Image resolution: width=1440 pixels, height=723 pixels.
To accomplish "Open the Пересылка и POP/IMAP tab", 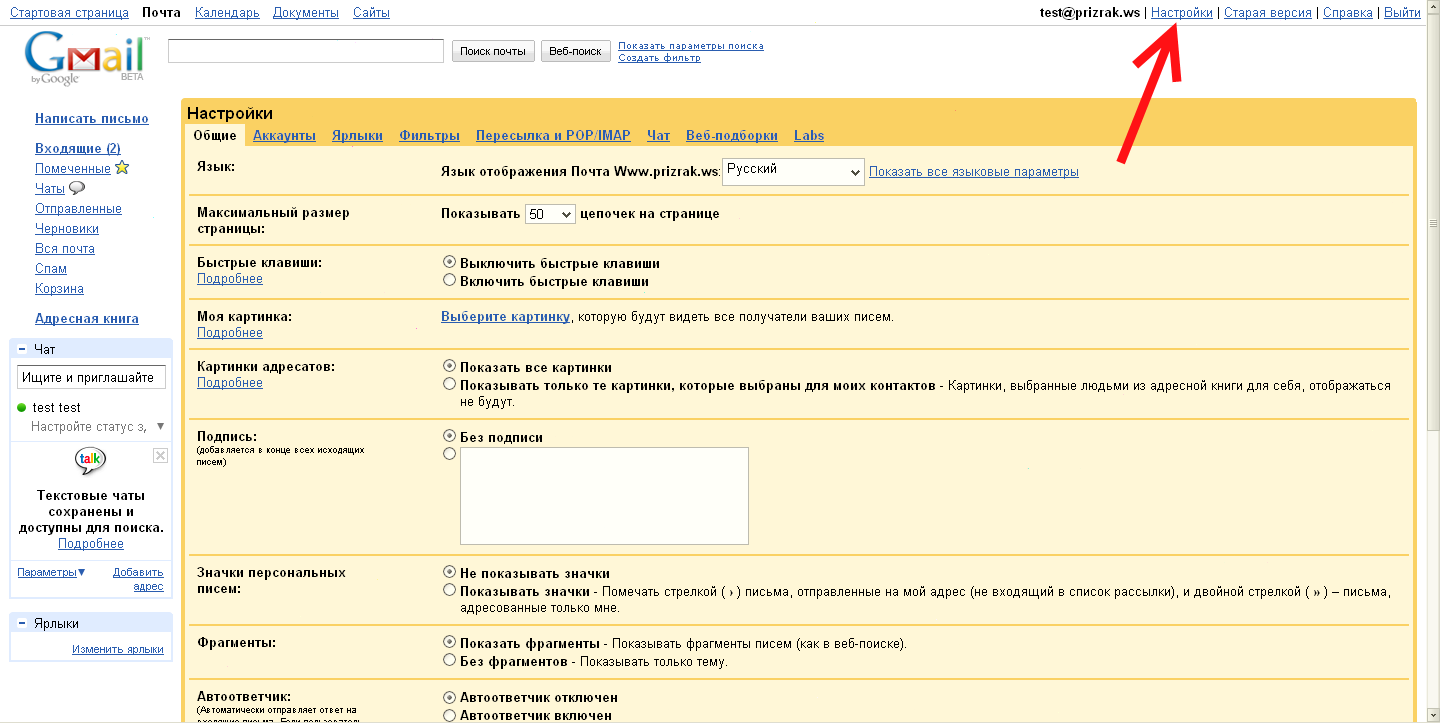I will 553,135.
